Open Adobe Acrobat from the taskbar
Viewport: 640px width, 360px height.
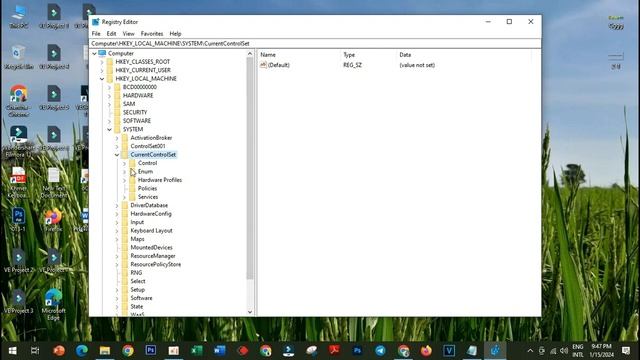(x=334, y=351)
